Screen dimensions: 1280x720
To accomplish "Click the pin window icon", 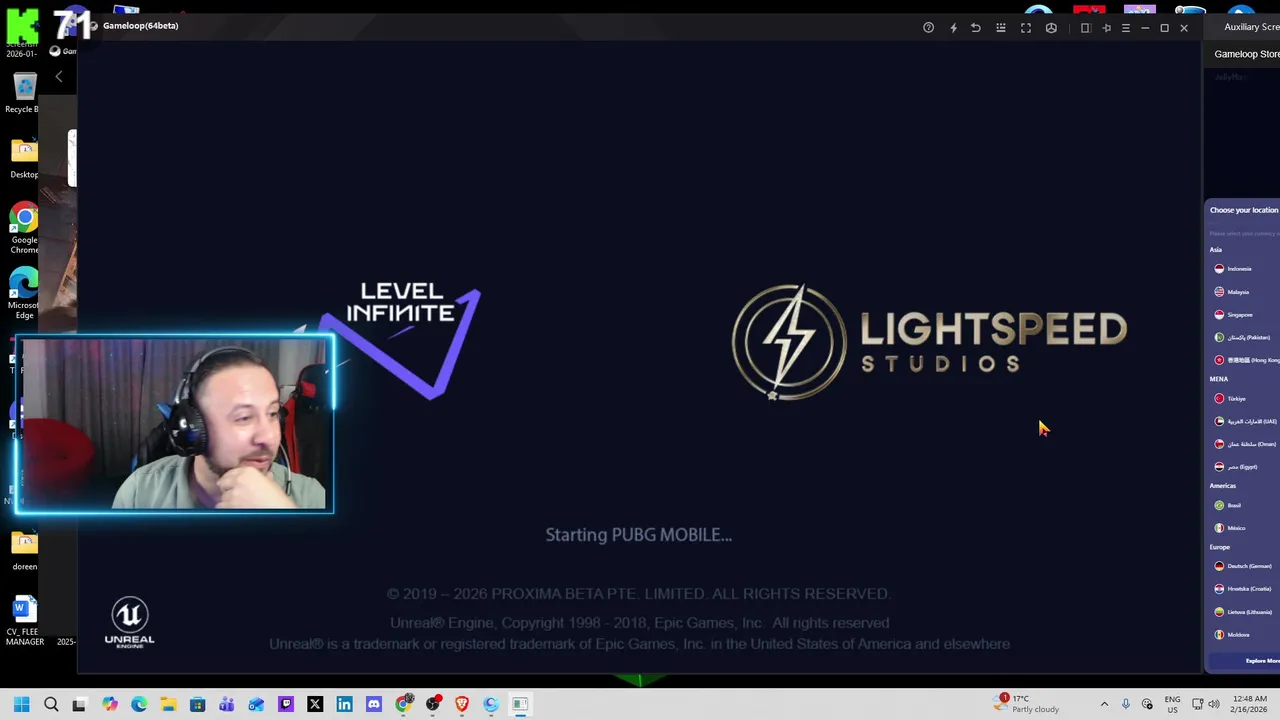I will click(x=1106, y=28).
